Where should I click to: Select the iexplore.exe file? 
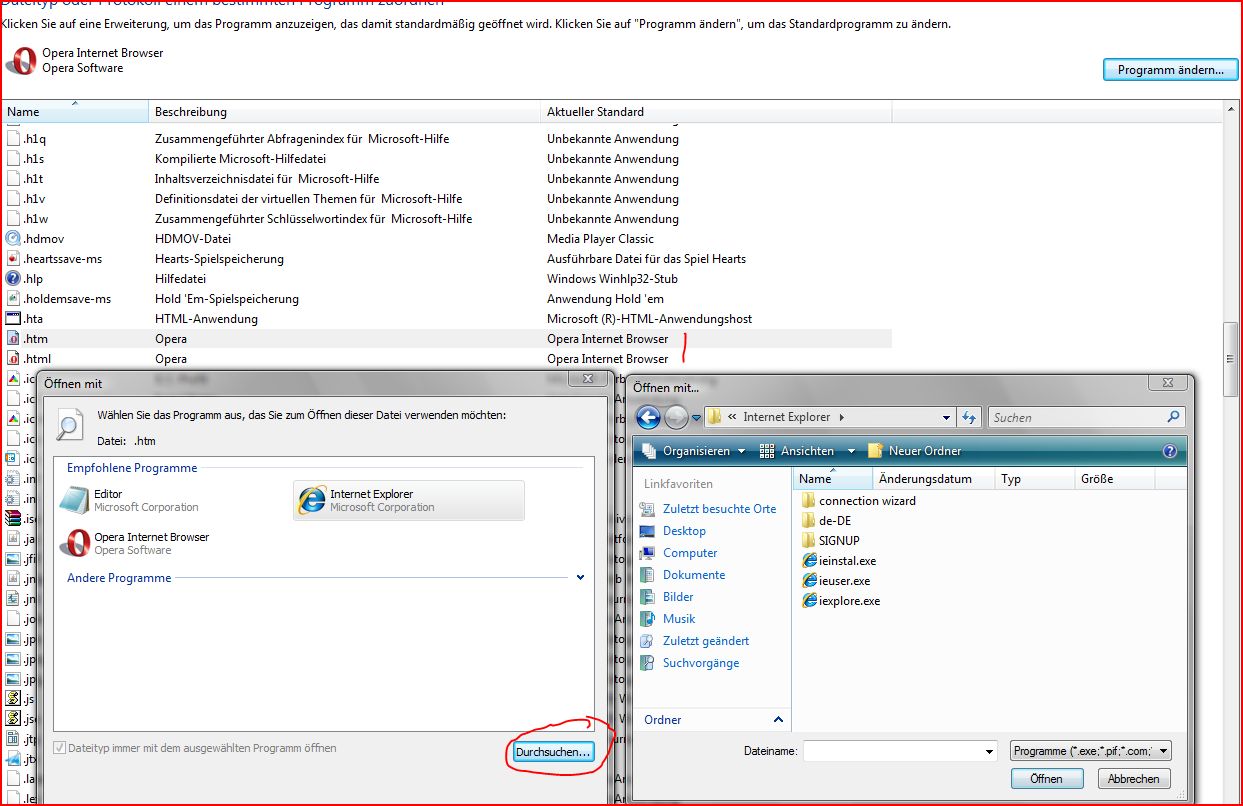point(840,601)
